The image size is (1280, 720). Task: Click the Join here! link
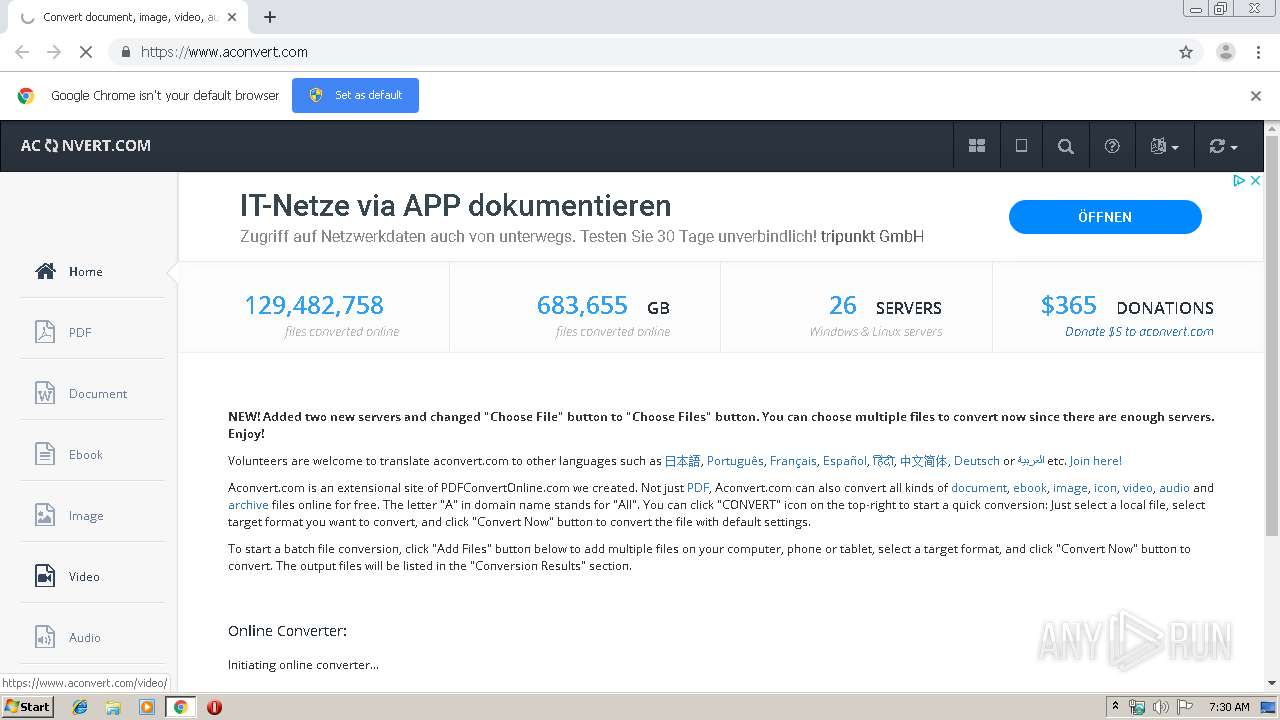pos(1095,461)
